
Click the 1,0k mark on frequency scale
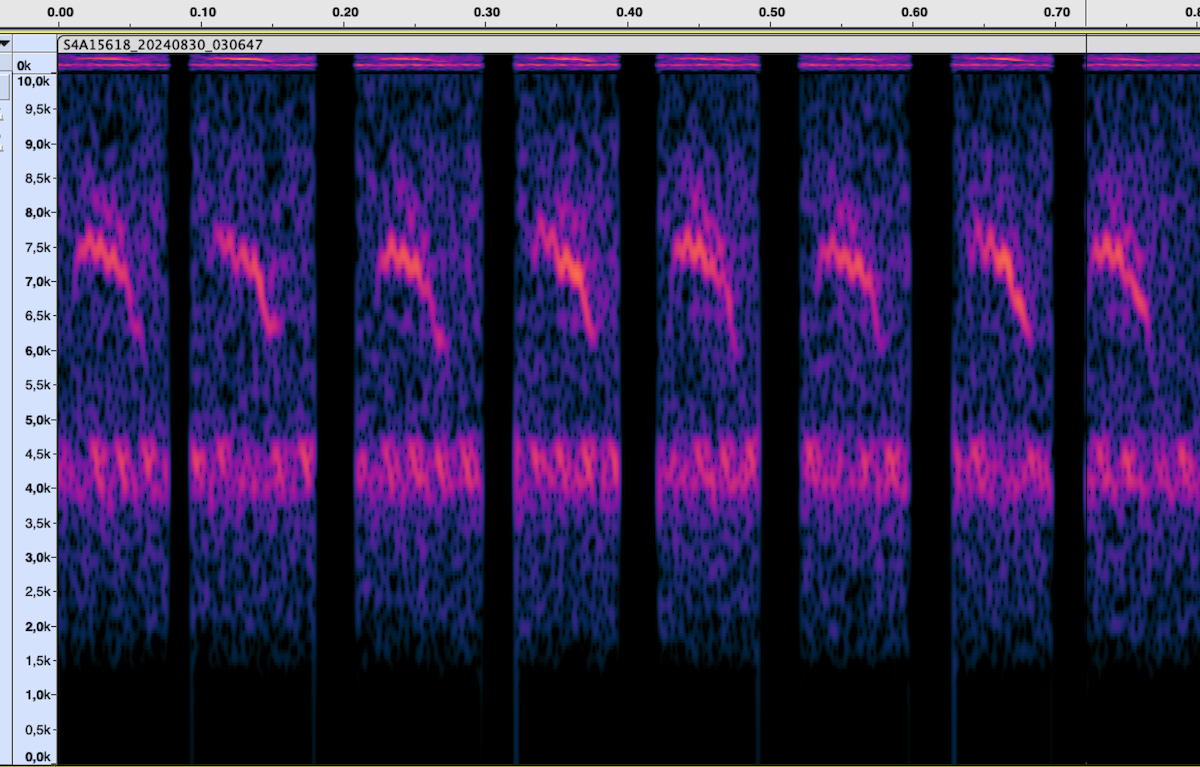pos(36,694)
